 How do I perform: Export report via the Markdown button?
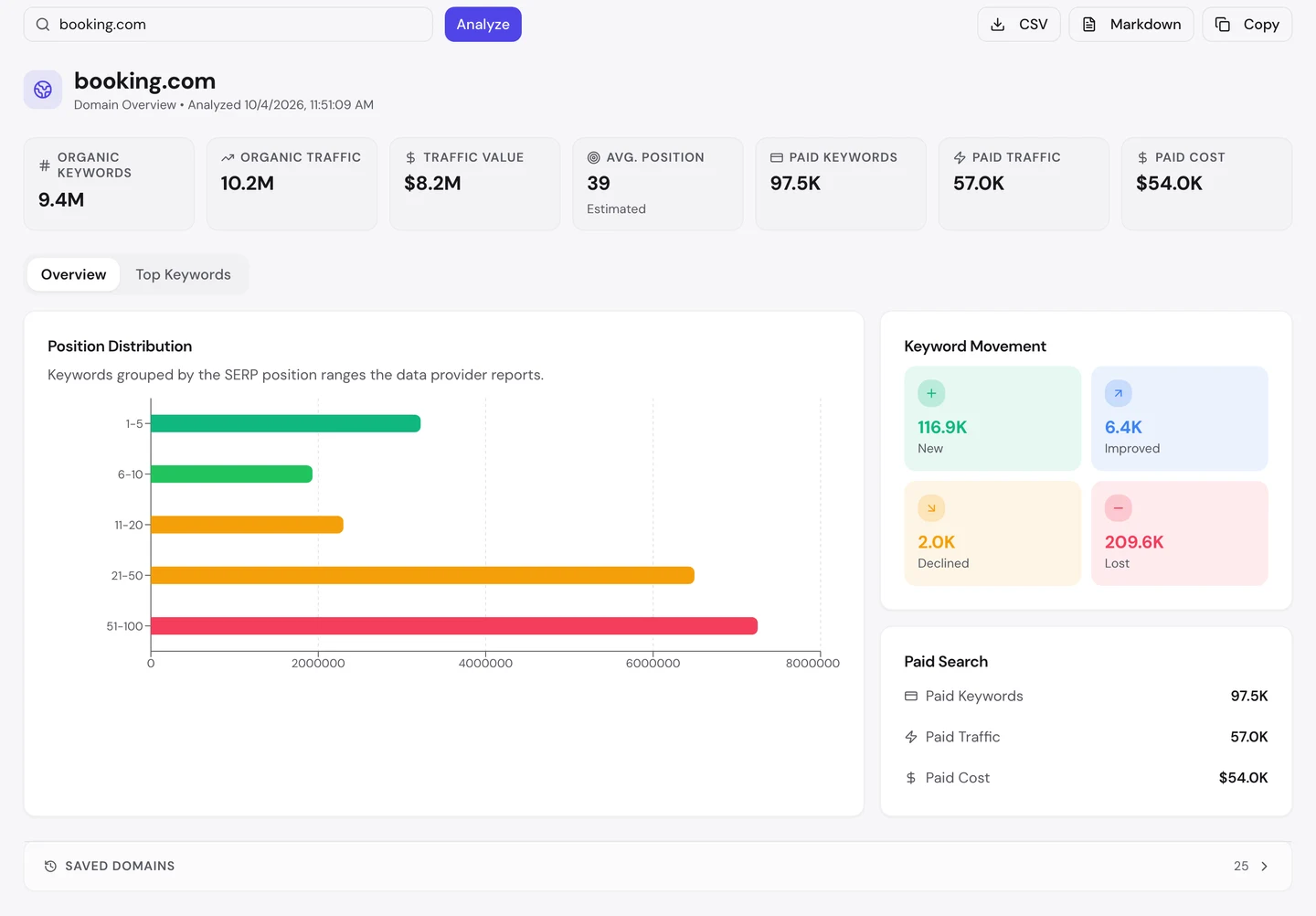click(x=1131, y=25)
